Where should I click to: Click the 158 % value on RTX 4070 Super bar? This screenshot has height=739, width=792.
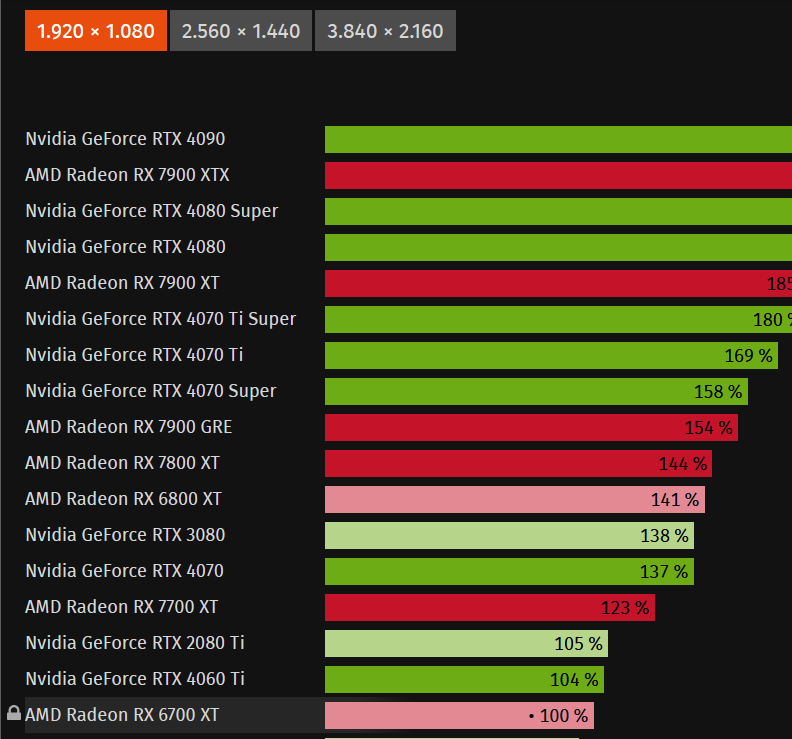718,392
